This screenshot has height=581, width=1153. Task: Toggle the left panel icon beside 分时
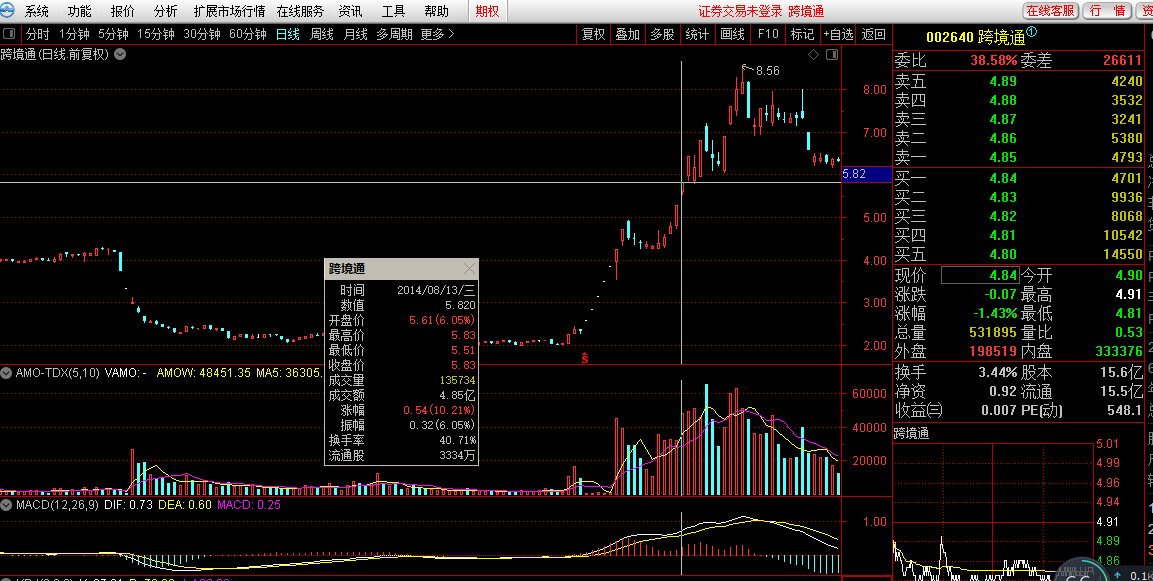(10, 34)
